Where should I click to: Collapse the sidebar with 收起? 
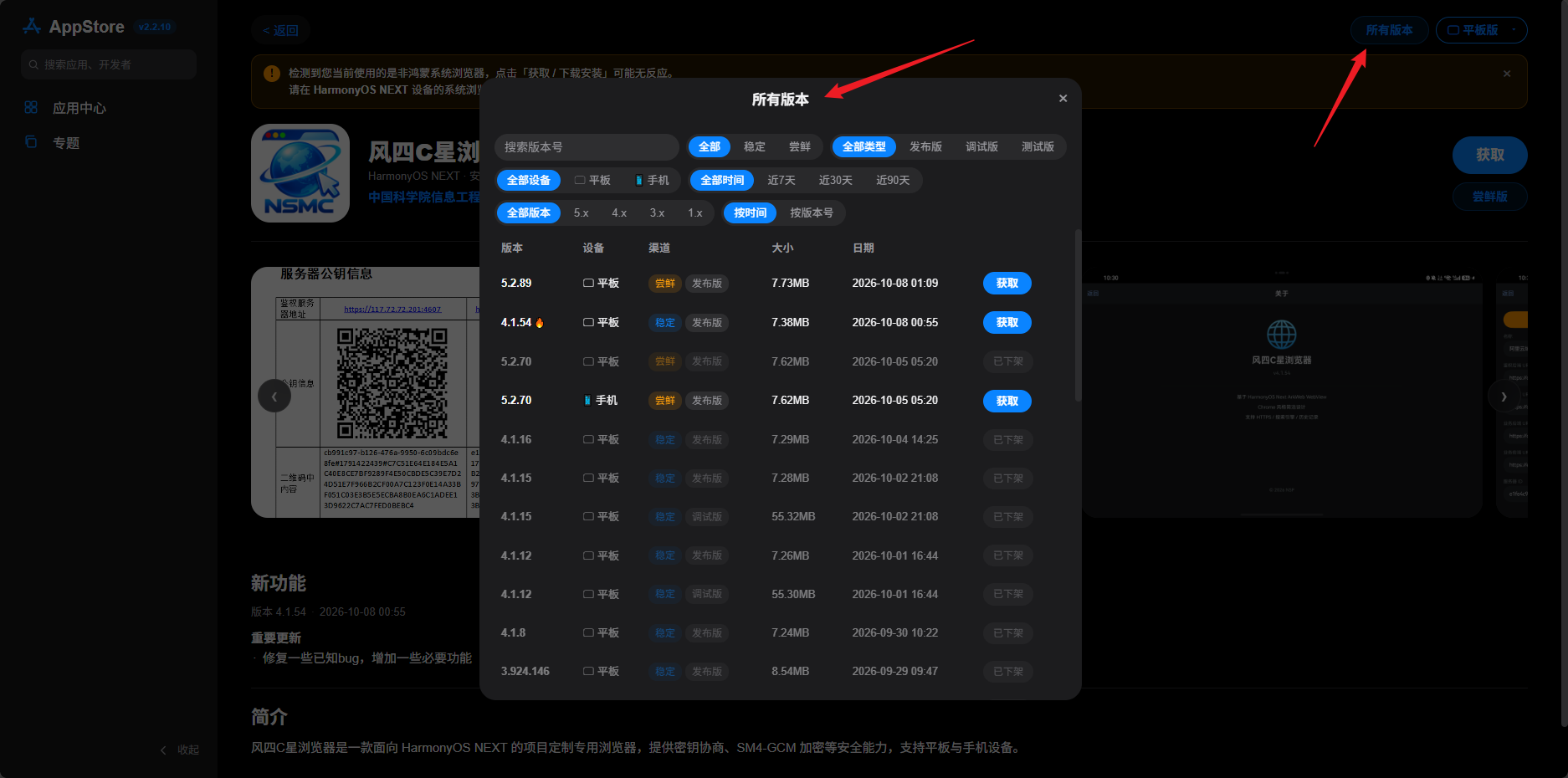click(x=180, y=750)
